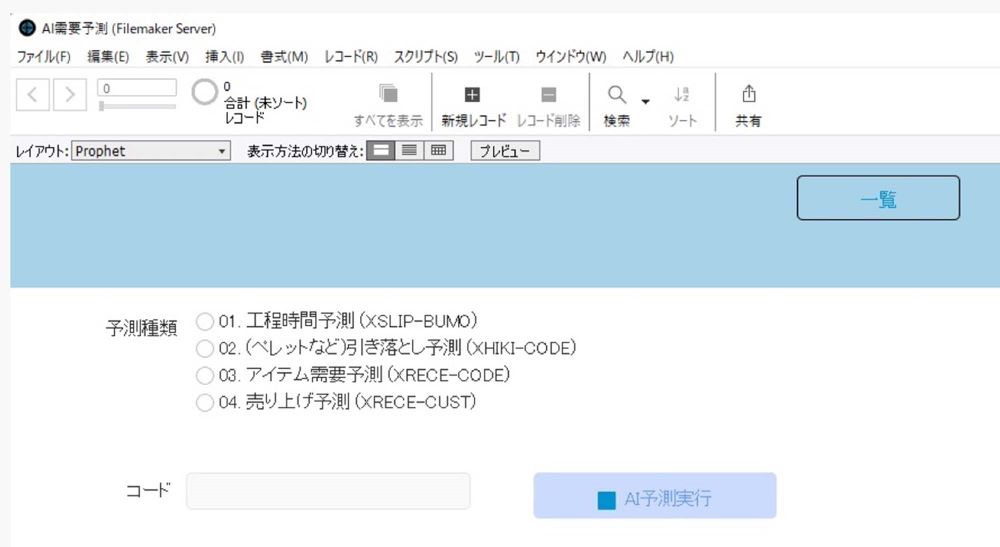Click the 予測種類 label
Viewport: 1000px width, 547px height.
pos(141,328)
